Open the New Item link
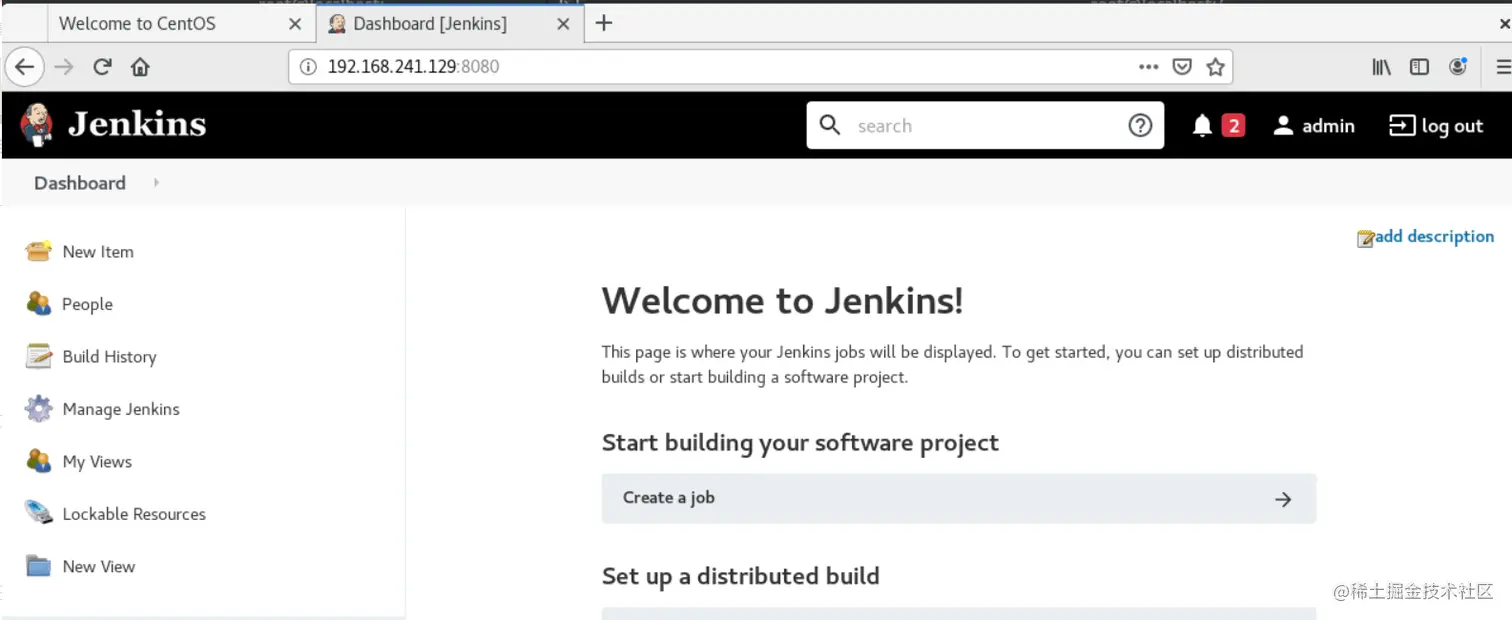The image size is (1512, 620). (x=98, y=252)
